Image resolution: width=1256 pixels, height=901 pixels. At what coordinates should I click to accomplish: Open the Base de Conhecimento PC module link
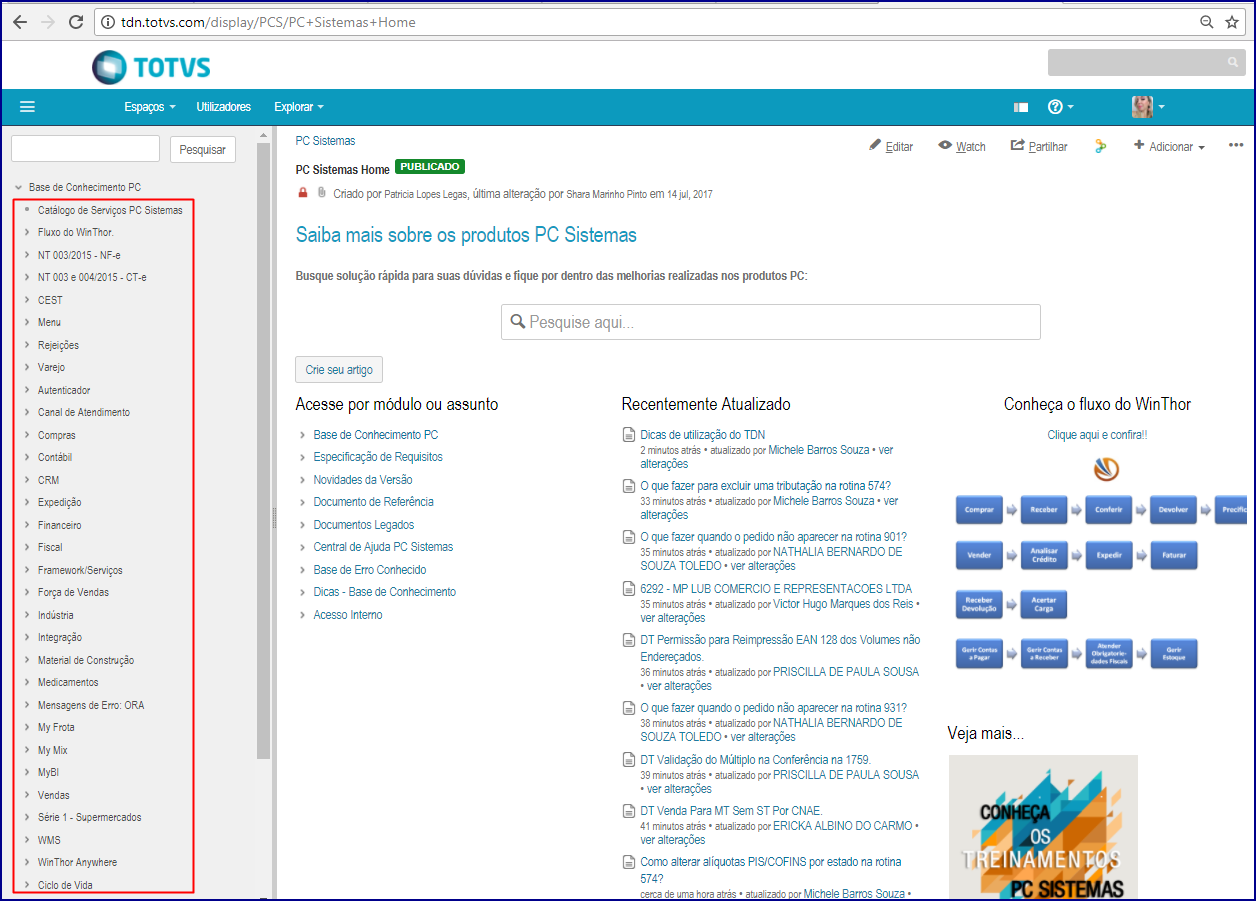(376, 435)
